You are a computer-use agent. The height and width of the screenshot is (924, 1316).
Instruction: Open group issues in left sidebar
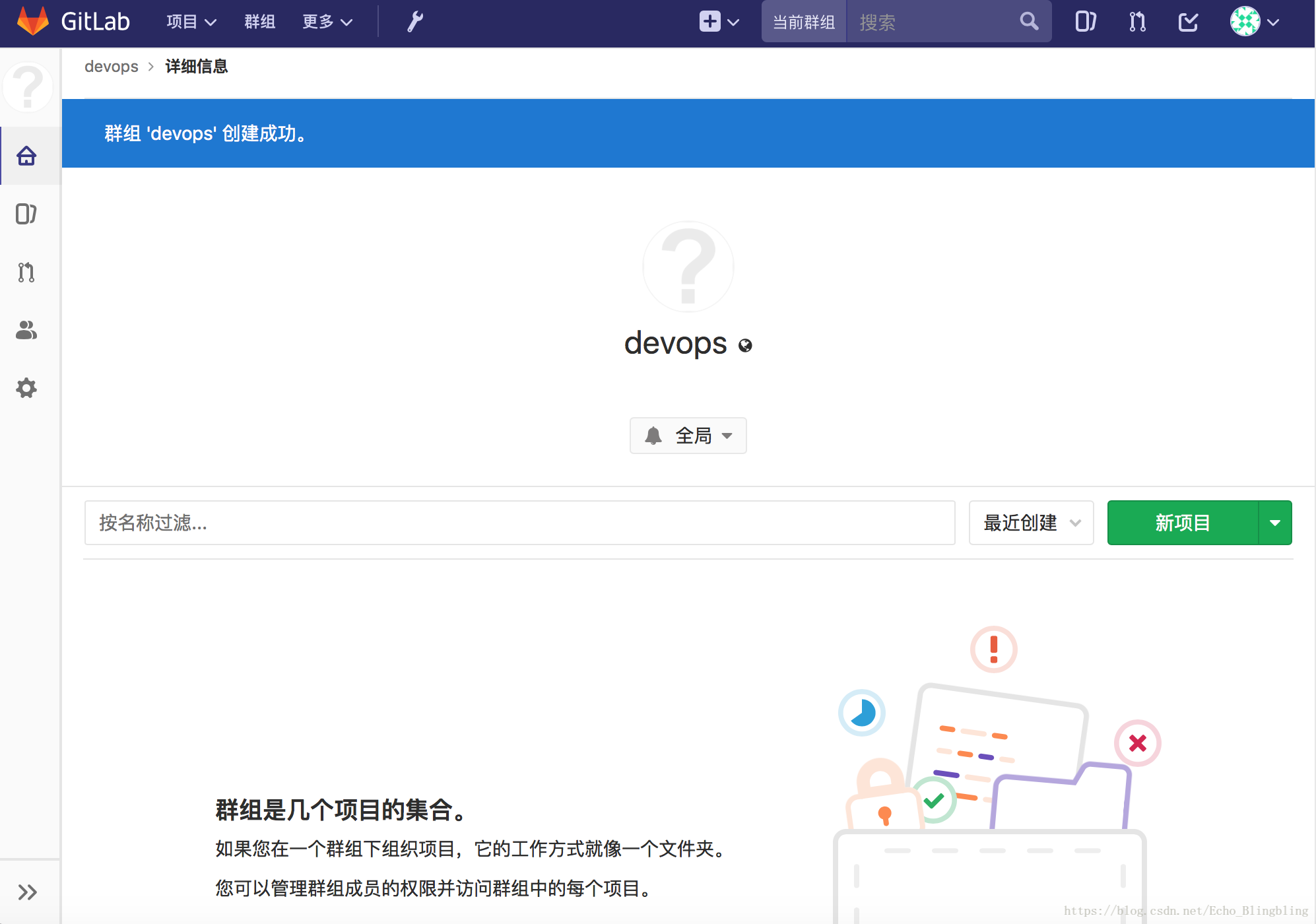(x=26, y=214)
